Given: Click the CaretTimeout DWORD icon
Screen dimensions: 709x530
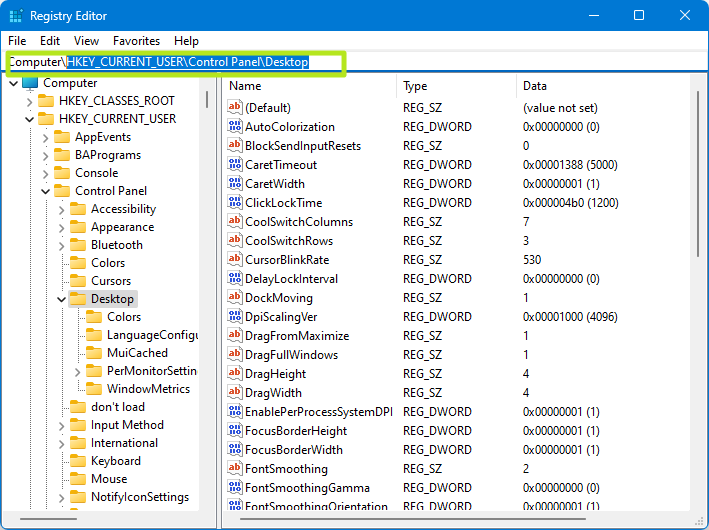Looking at the screenshot, I should click(235, 164).
